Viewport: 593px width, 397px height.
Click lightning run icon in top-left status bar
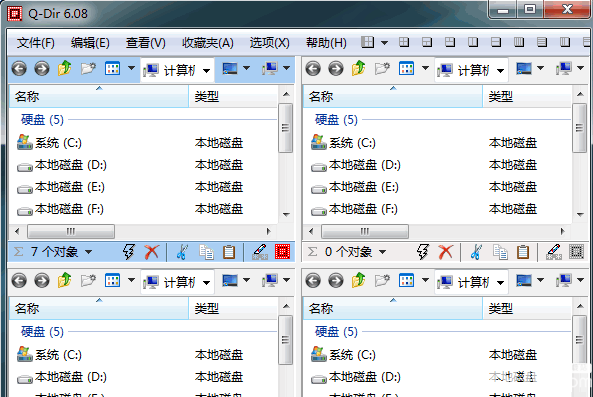click(129, 252)
